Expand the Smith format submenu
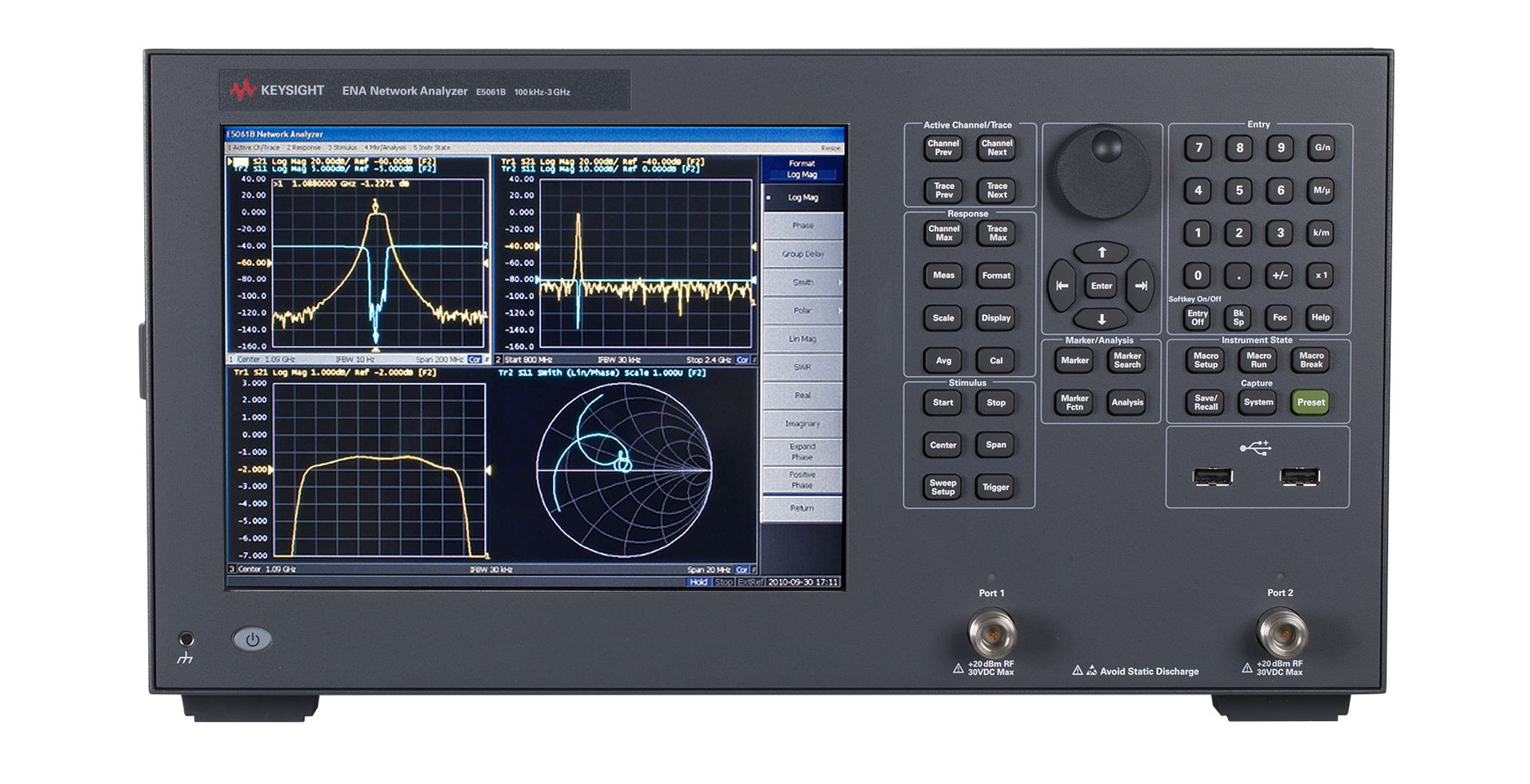The image size is (1530, 784). pyautogui.click(x=802, y=282)
